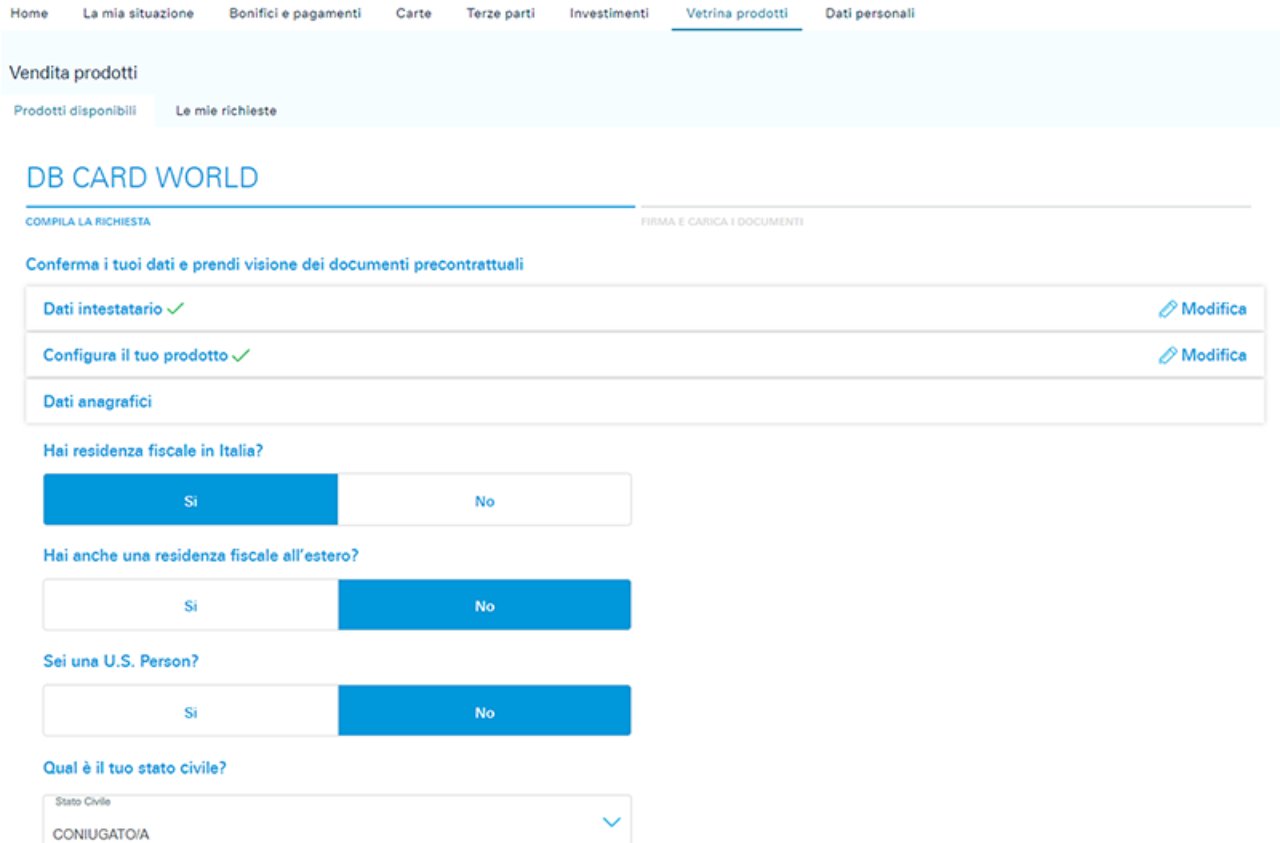This screenshot has width=1280, height=843.
Task: Click green checkmark next to Configura il tuo prodotto
Action: (241, 355)
